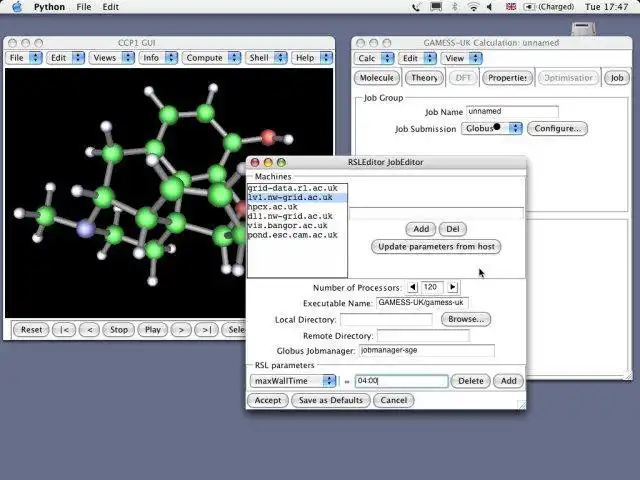Open the File menu in macOS menu bar

(84, 7)
